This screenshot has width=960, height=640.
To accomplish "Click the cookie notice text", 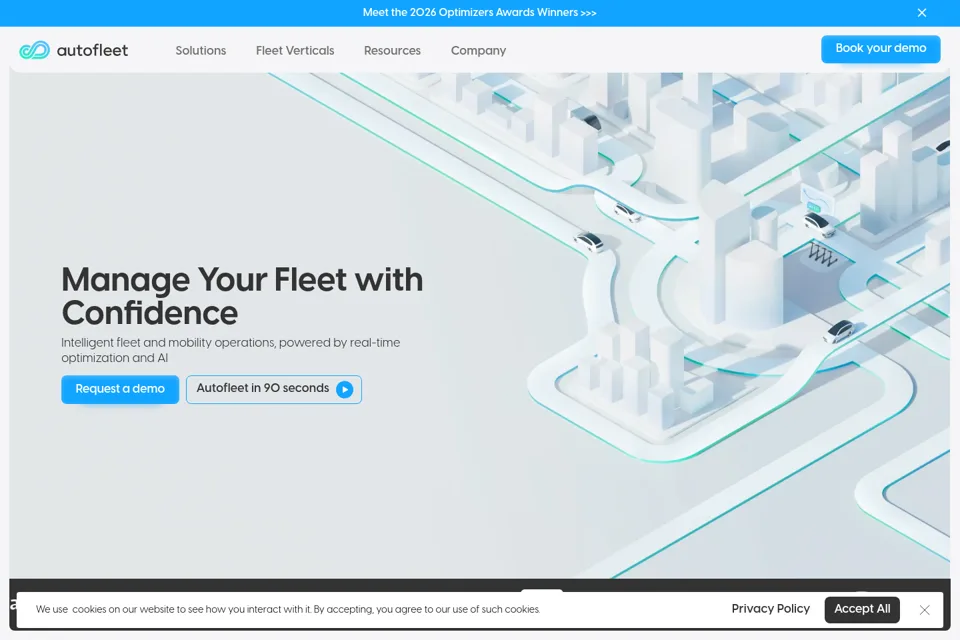I will [288, 609].
